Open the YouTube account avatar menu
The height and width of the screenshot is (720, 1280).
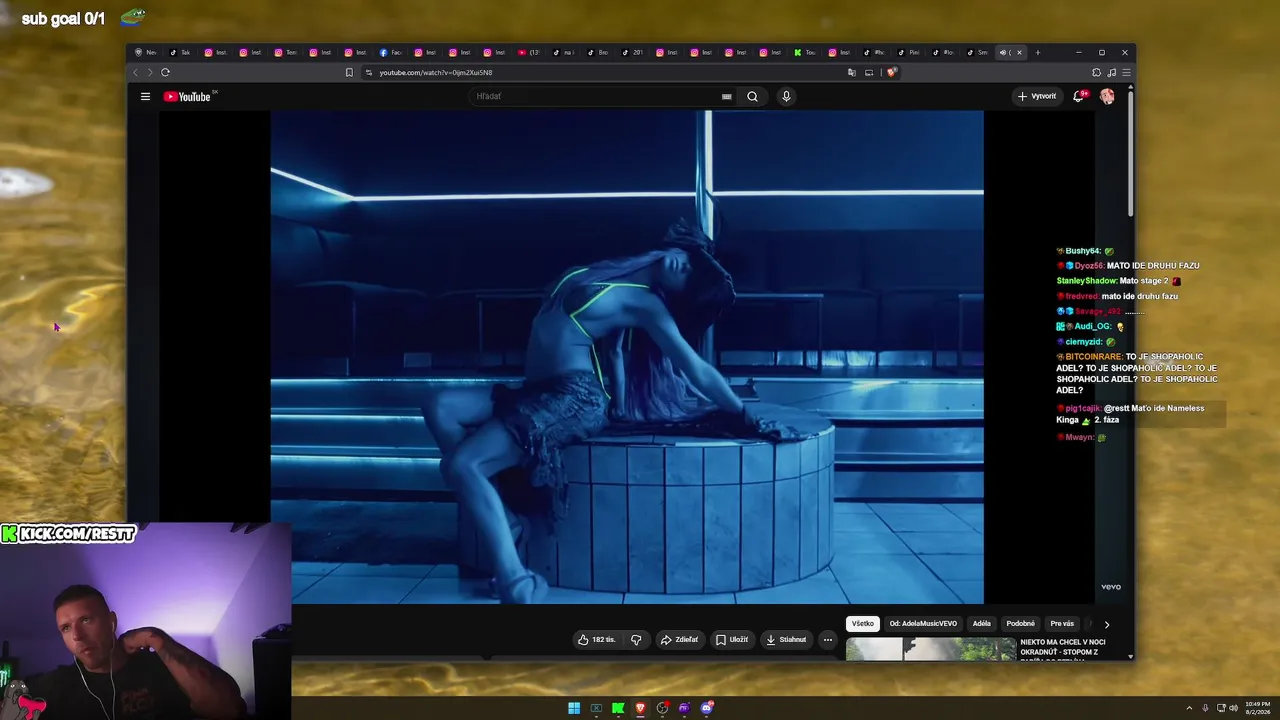coord(1107,97)
